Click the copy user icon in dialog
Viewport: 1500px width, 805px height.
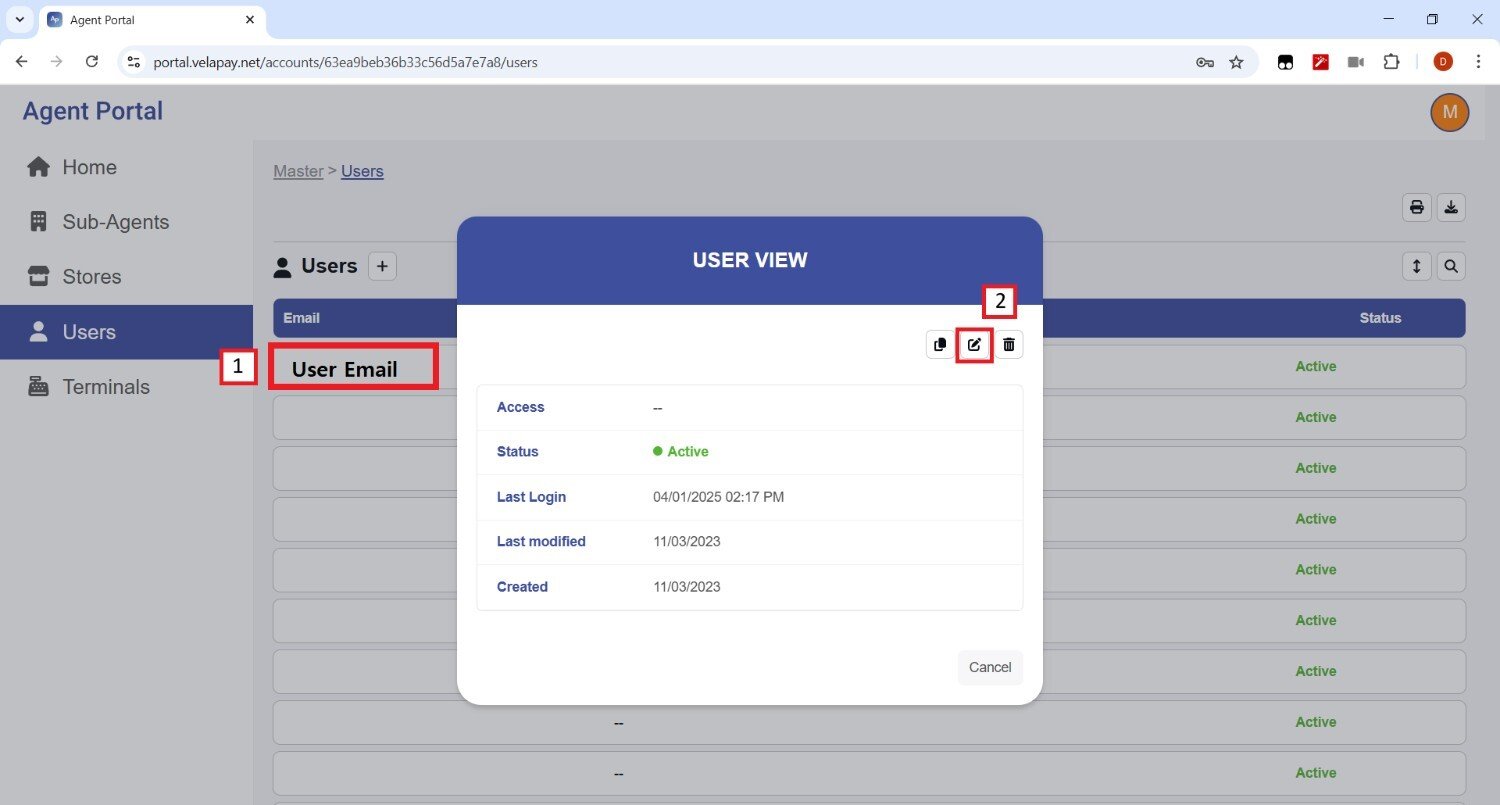940,345
